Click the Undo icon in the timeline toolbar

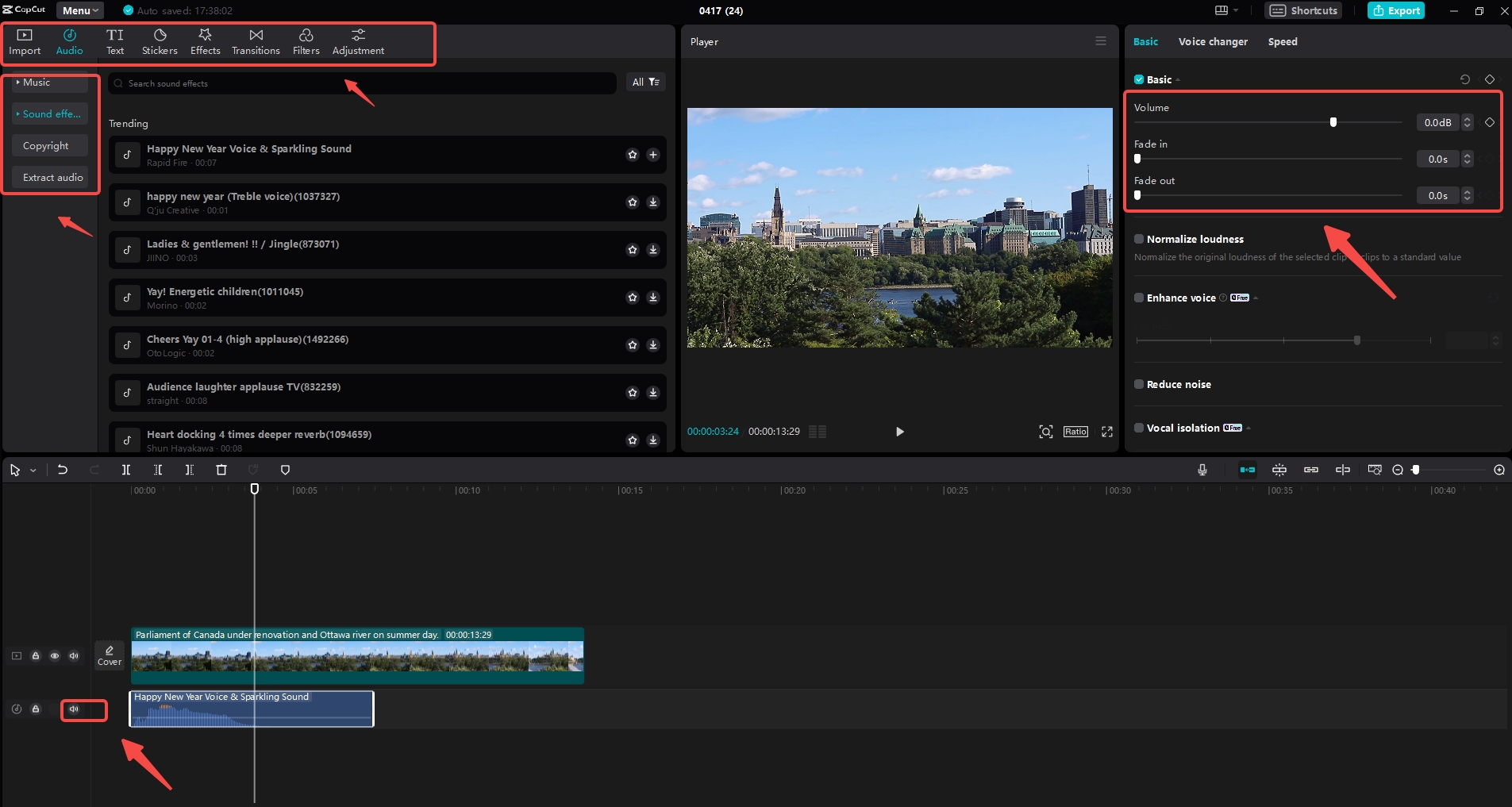click(63, 469)
